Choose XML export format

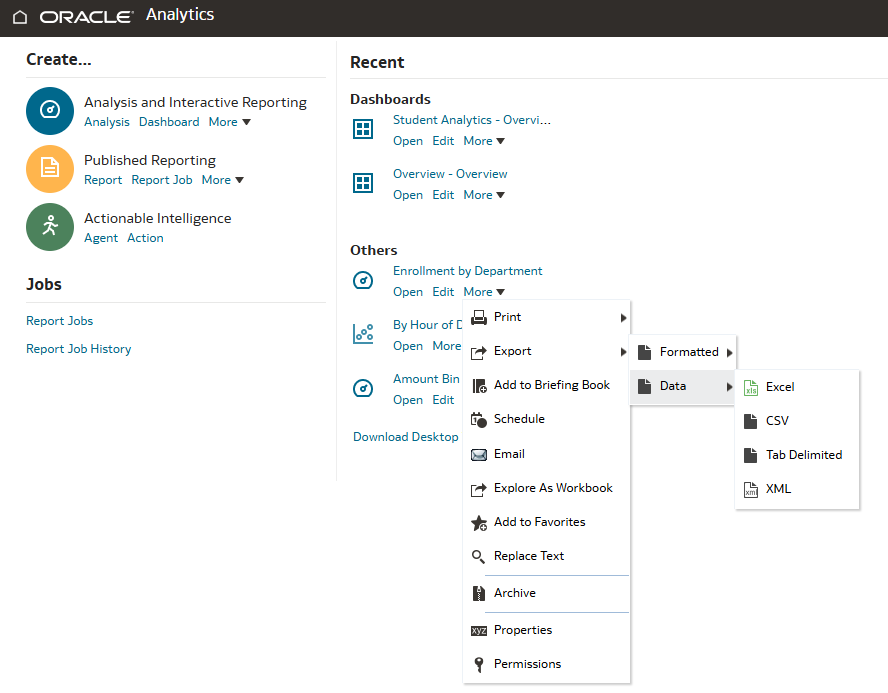[797, 489]
